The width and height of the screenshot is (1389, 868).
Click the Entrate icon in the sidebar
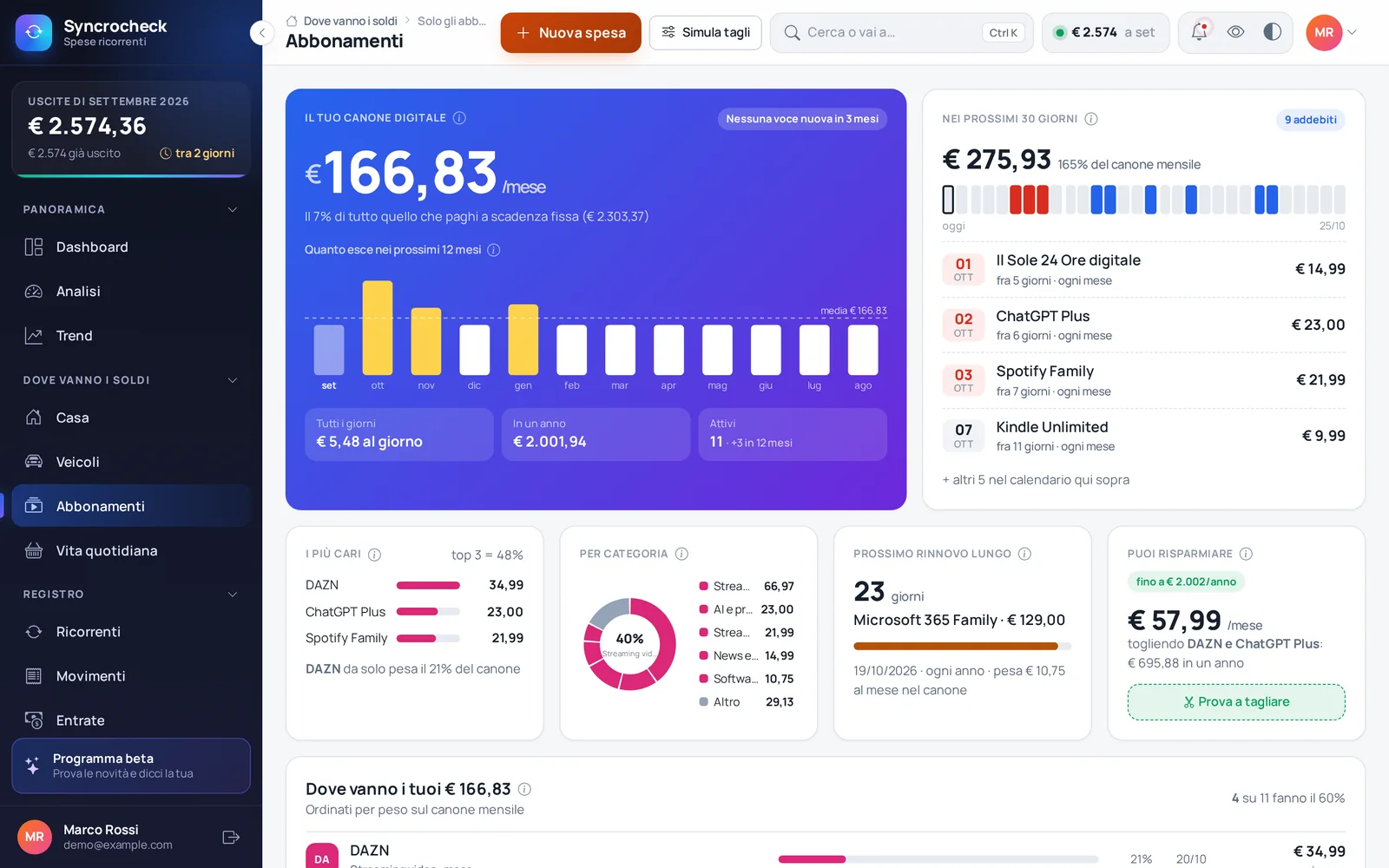click(34, 720)
